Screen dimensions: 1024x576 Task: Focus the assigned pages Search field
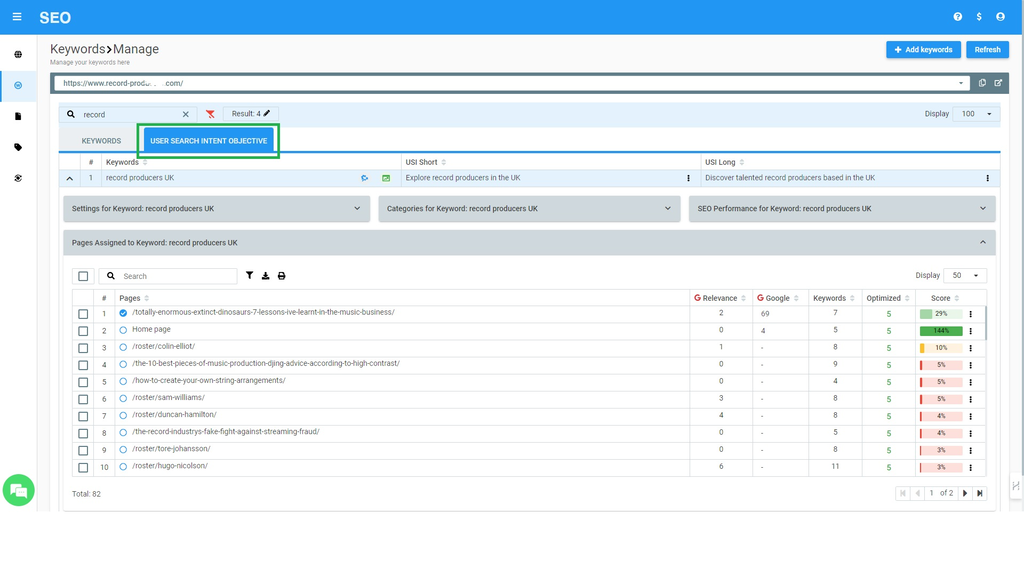pyautogui.click(x=168, y=276)
